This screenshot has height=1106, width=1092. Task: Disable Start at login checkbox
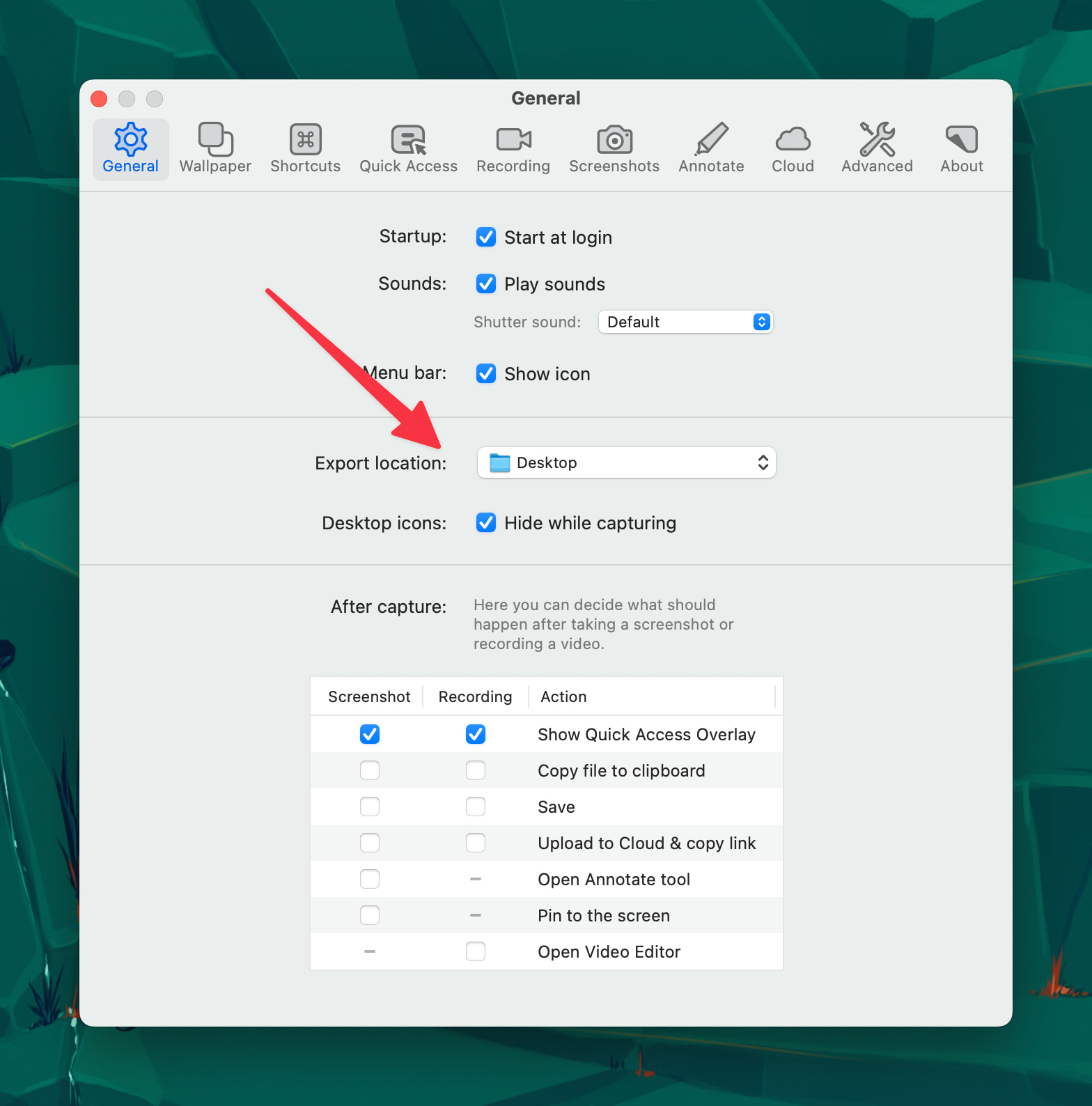[x=486, y=237]
